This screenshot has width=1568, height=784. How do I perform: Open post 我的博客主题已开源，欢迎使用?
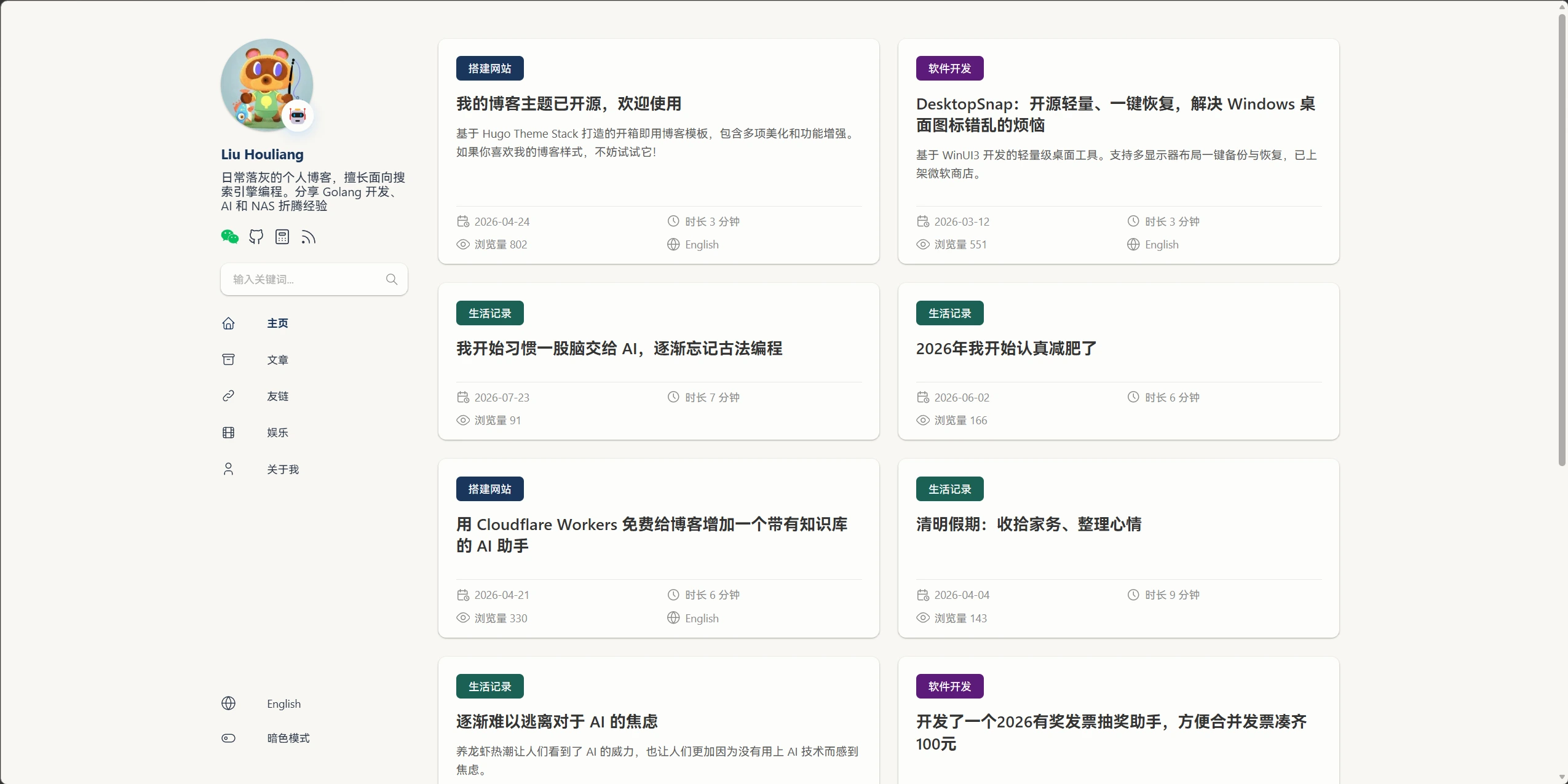(569, 104)
